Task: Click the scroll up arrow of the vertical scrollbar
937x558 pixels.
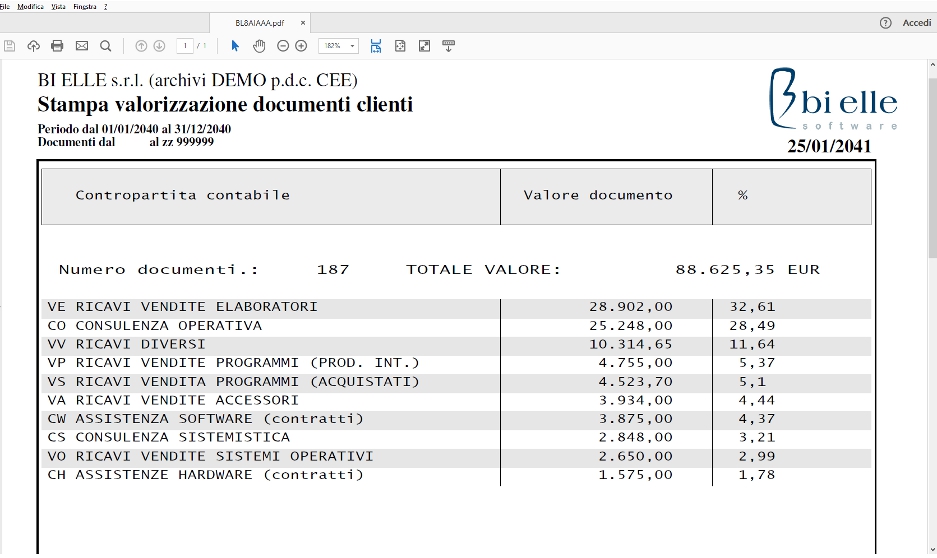Action: point(932,65)
